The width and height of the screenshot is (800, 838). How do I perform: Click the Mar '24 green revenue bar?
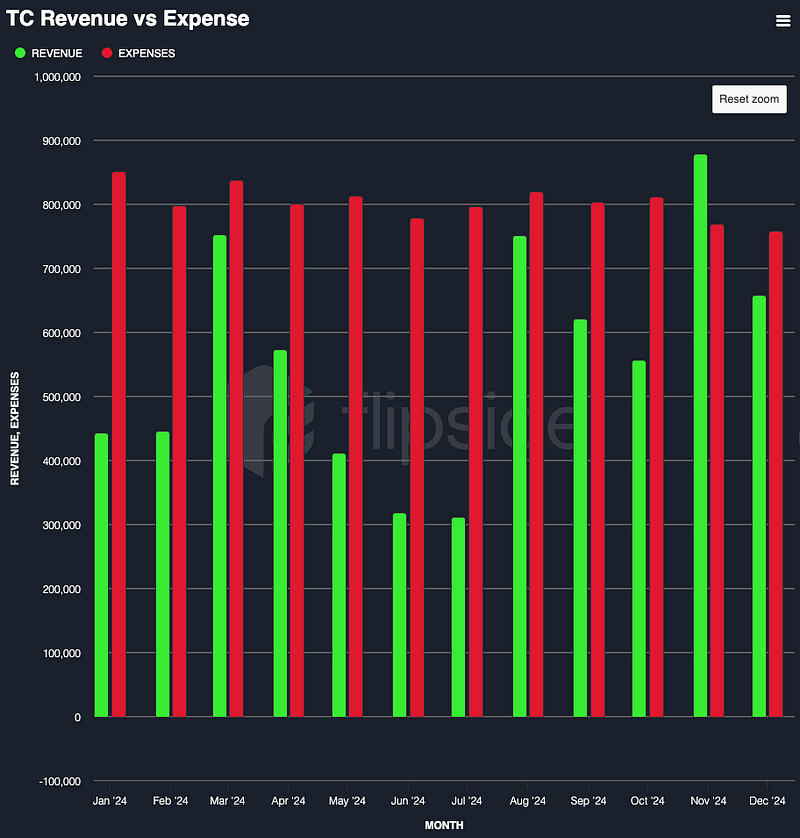[x=220, y=476]
